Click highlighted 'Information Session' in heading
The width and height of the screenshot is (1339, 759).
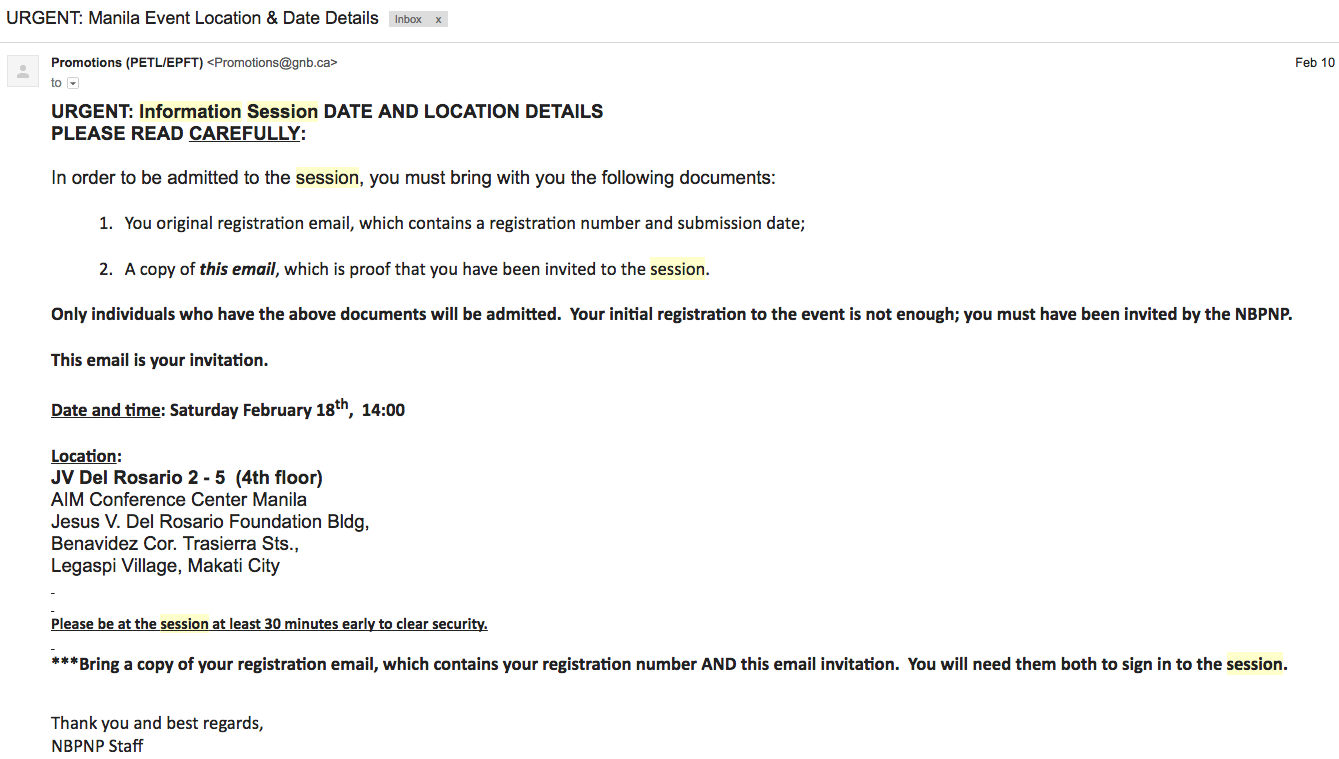(228, 112)
